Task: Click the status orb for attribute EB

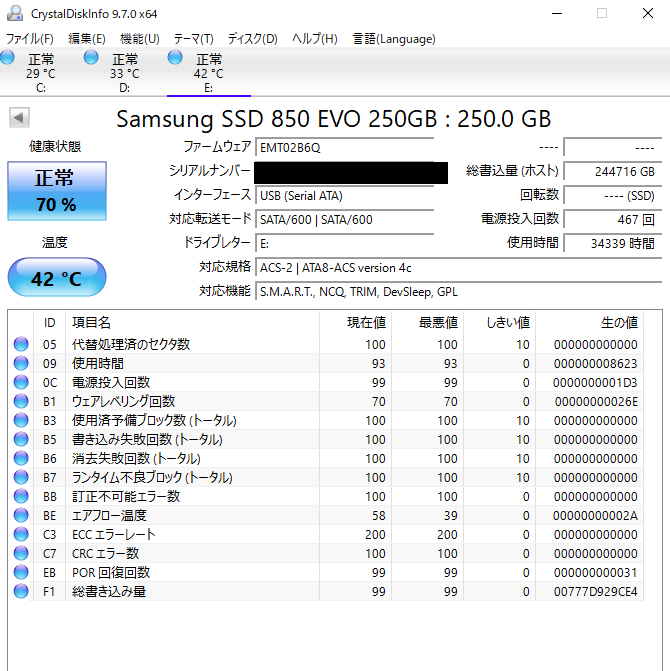Action: pos(21,572)
